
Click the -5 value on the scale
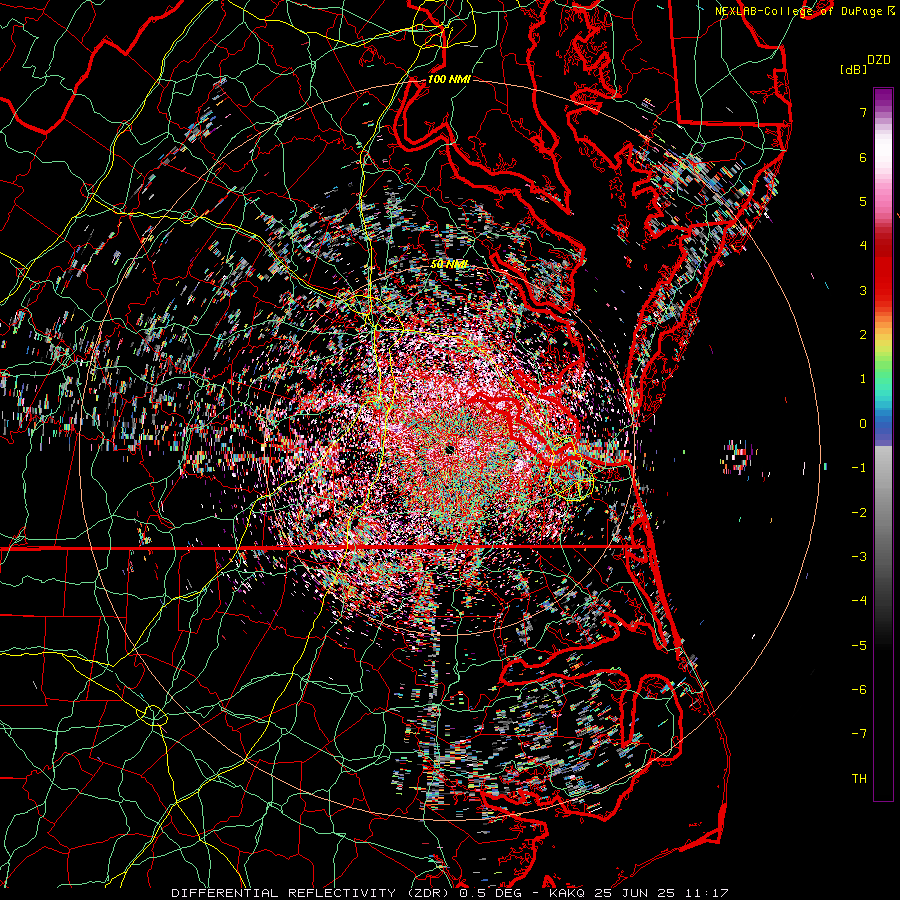click(x=859, y=645)
